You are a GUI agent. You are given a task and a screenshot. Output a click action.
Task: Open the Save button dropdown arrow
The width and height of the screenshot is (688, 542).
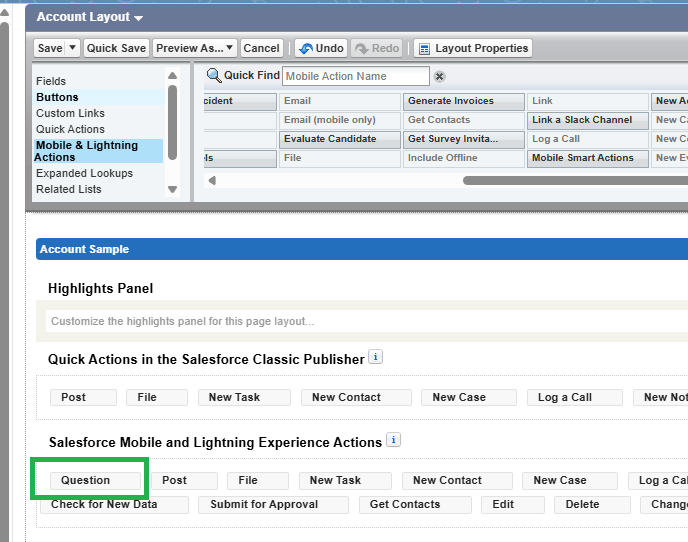73,47
